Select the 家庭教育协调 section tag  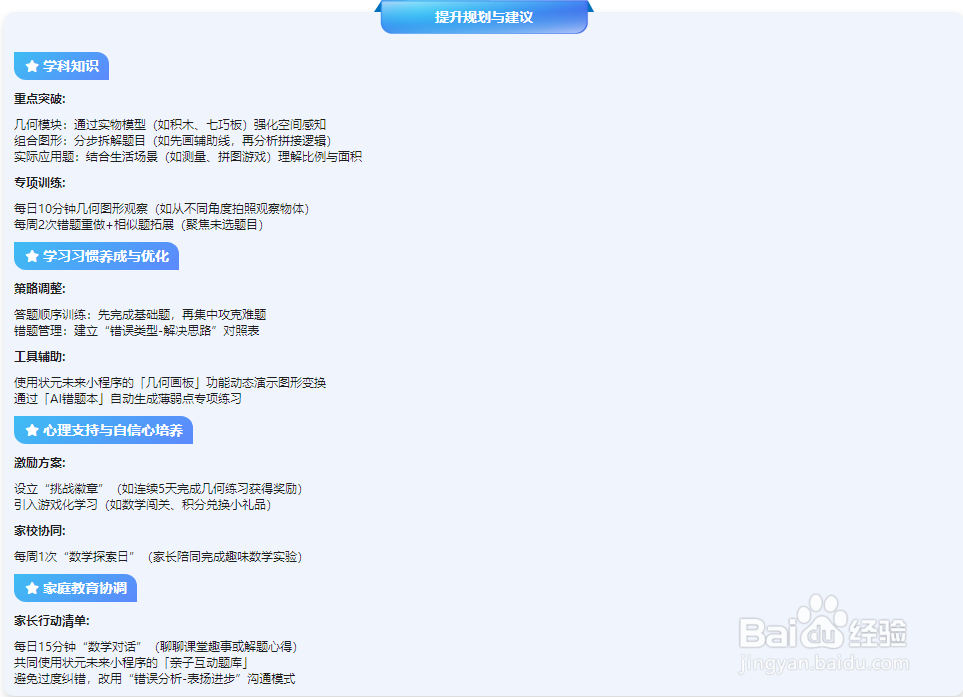[x=76, y=588]
